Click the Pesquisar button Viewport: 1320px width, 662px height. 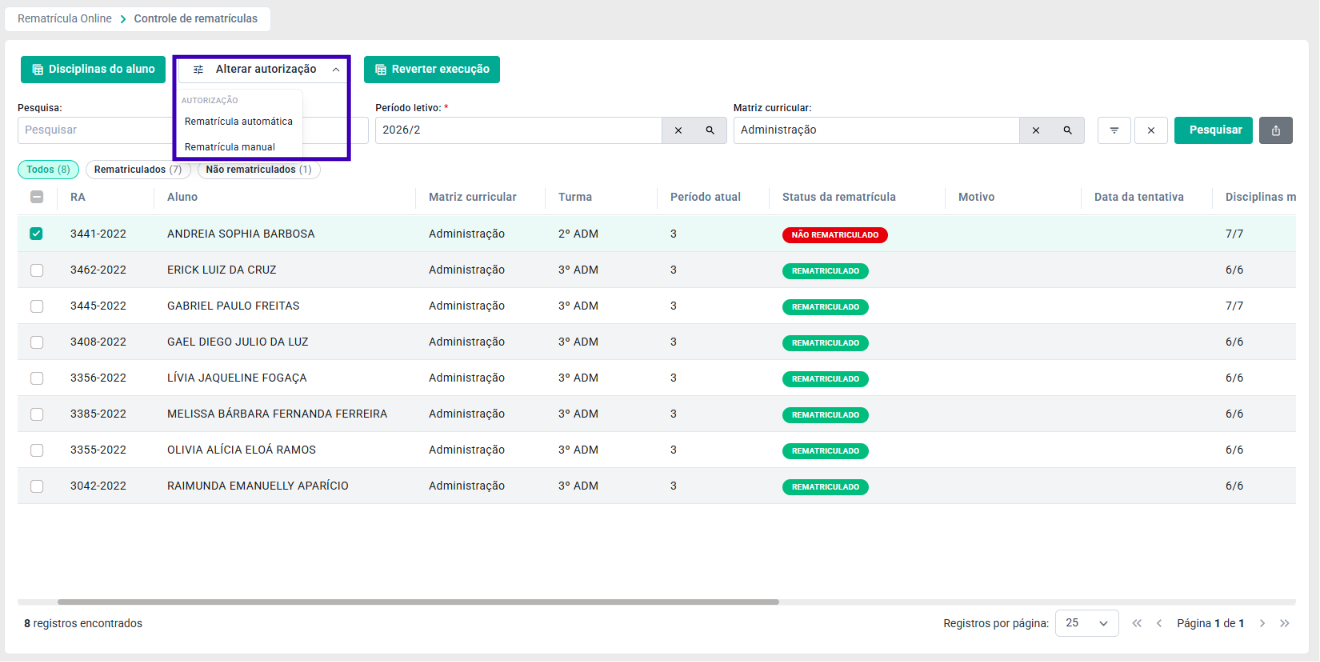tap(1214, 130)
